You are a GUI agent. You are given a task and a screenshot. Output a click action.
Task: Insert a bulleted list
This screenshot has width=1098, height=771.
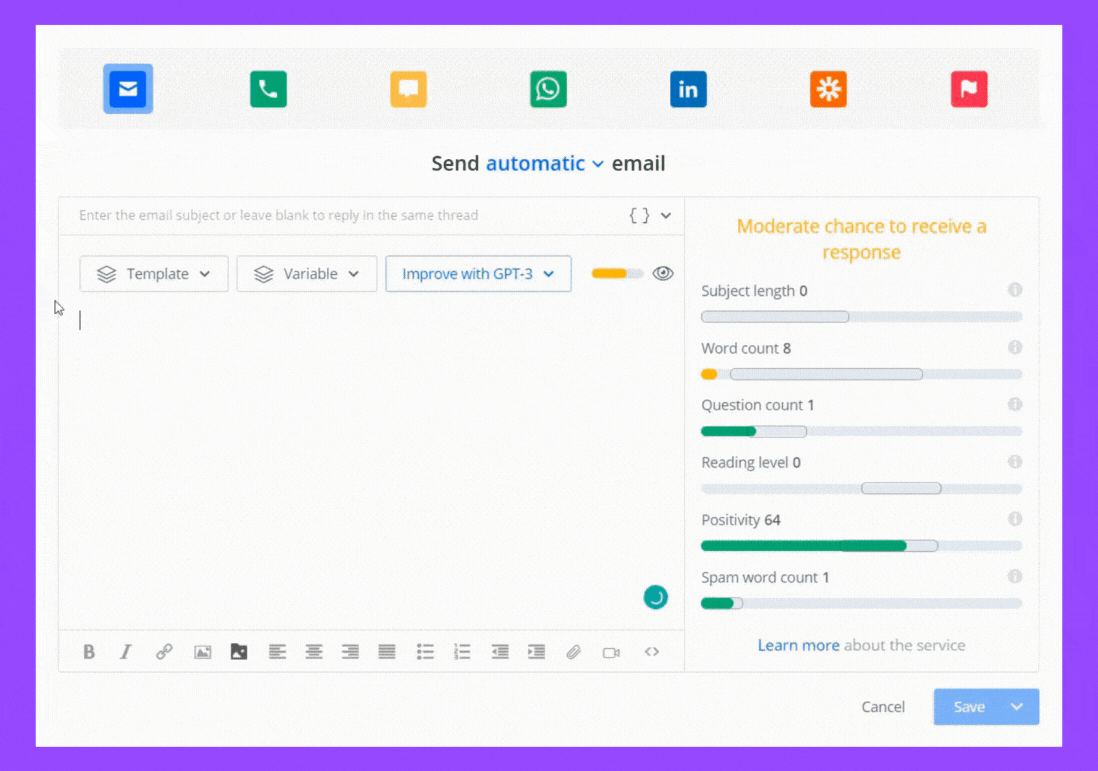pos(425,652)
